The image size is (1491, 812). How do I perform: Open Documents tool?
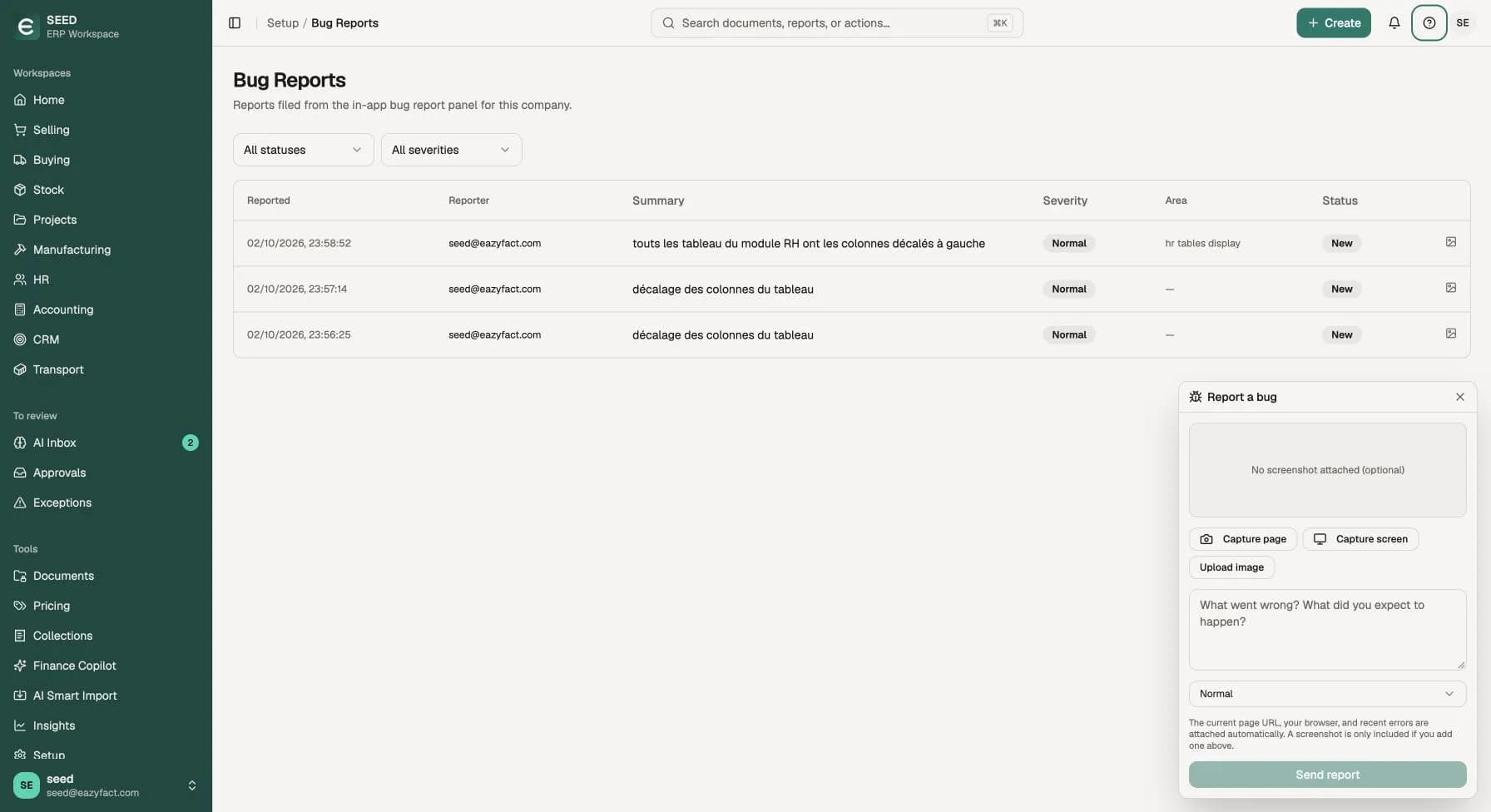pos(106,576)
